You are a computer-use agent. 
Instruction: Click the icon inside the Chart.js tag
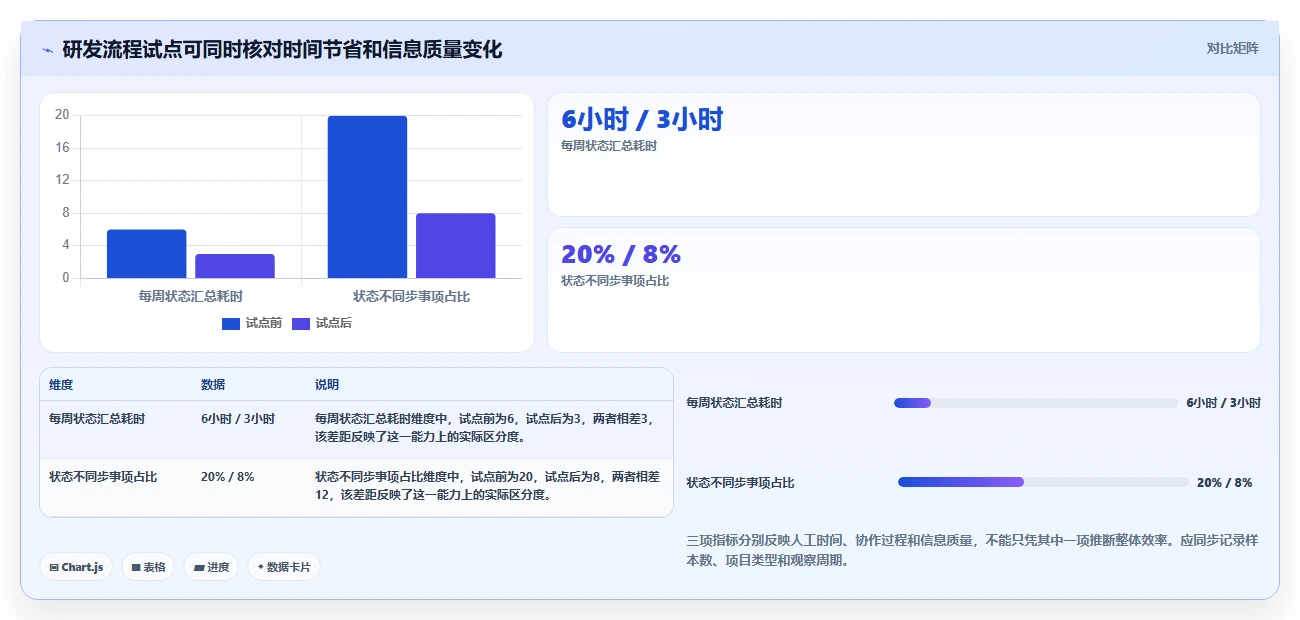tap(54, 568)
